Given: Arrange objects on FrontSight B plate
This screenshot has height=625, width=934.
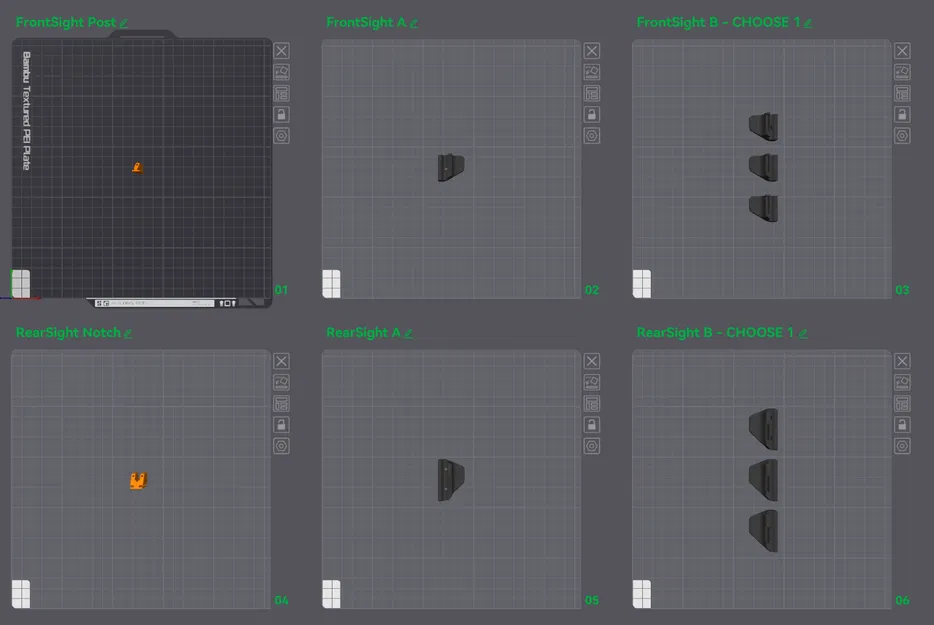Looking at the screenshot, I should (902, 94).
